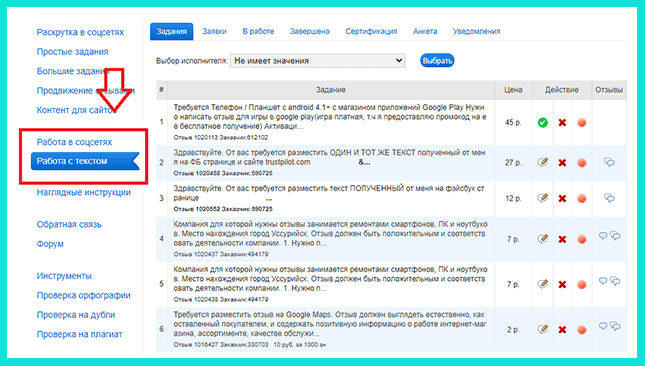Click task text mentioning trustpilot.com
The height and width of the screenshot is (366, 645).
point(329,158)
